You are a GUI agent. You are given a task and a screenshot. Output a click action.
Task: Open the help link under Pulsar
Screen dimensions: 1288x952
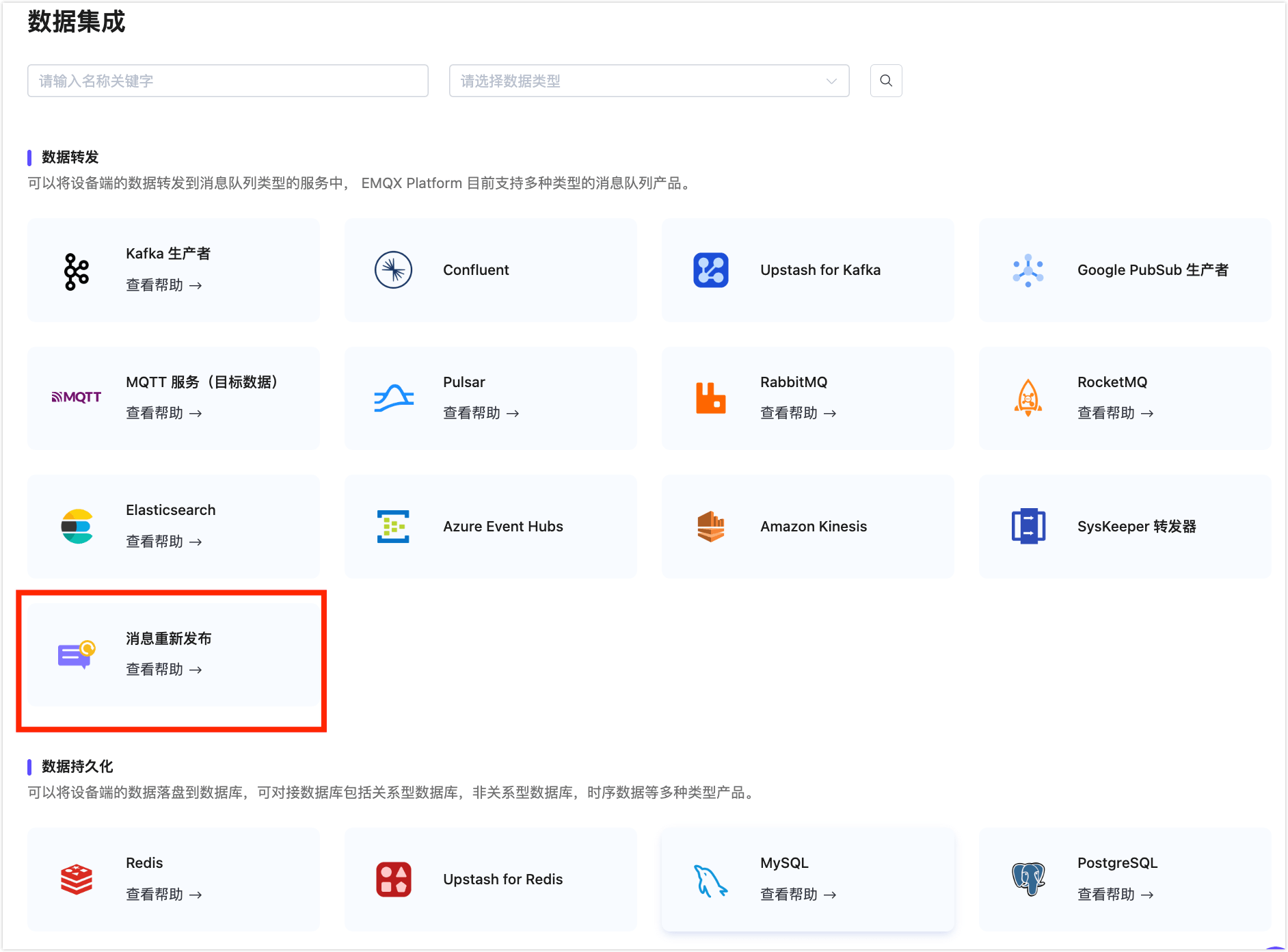pyautogui.click(x=481, y=413)
